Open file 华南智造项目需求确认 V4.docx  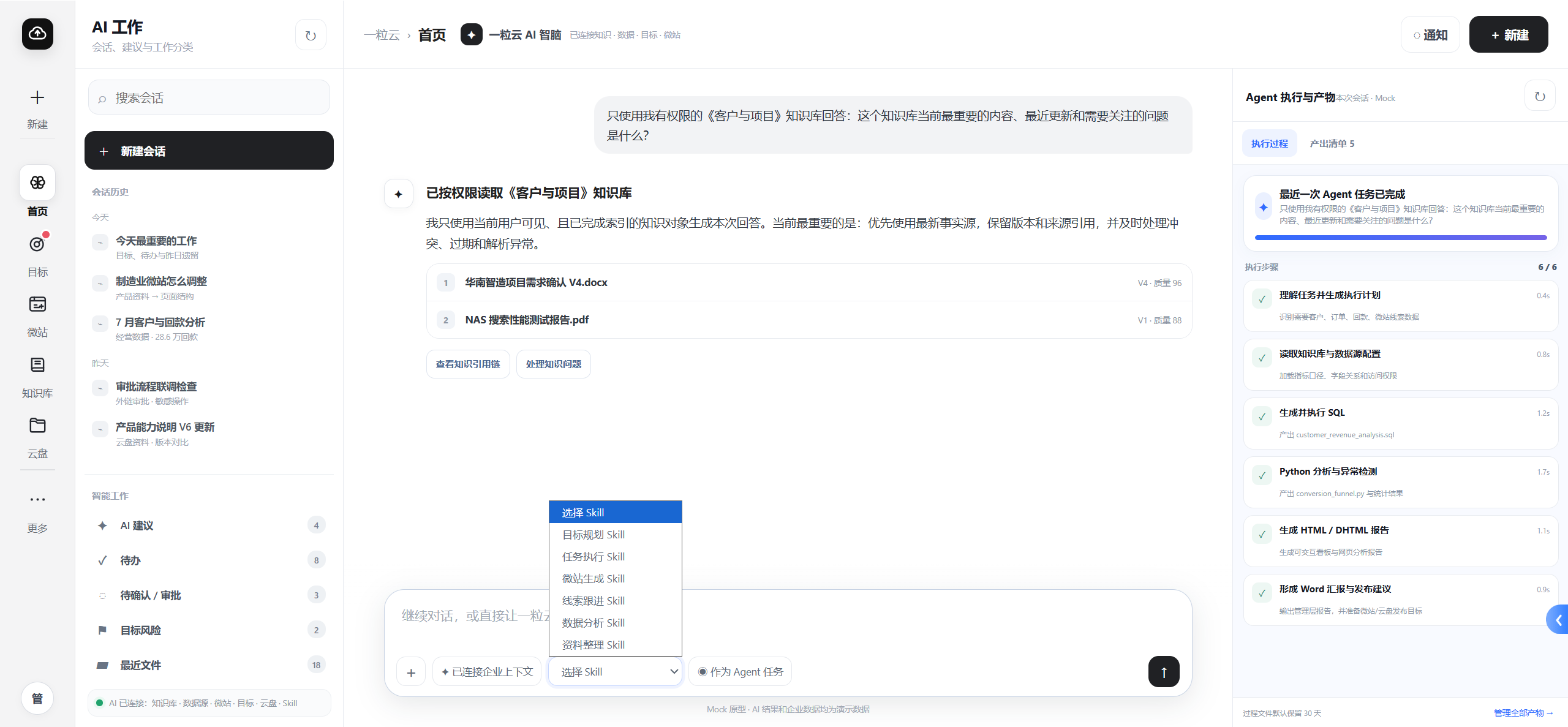coord(809,282)
